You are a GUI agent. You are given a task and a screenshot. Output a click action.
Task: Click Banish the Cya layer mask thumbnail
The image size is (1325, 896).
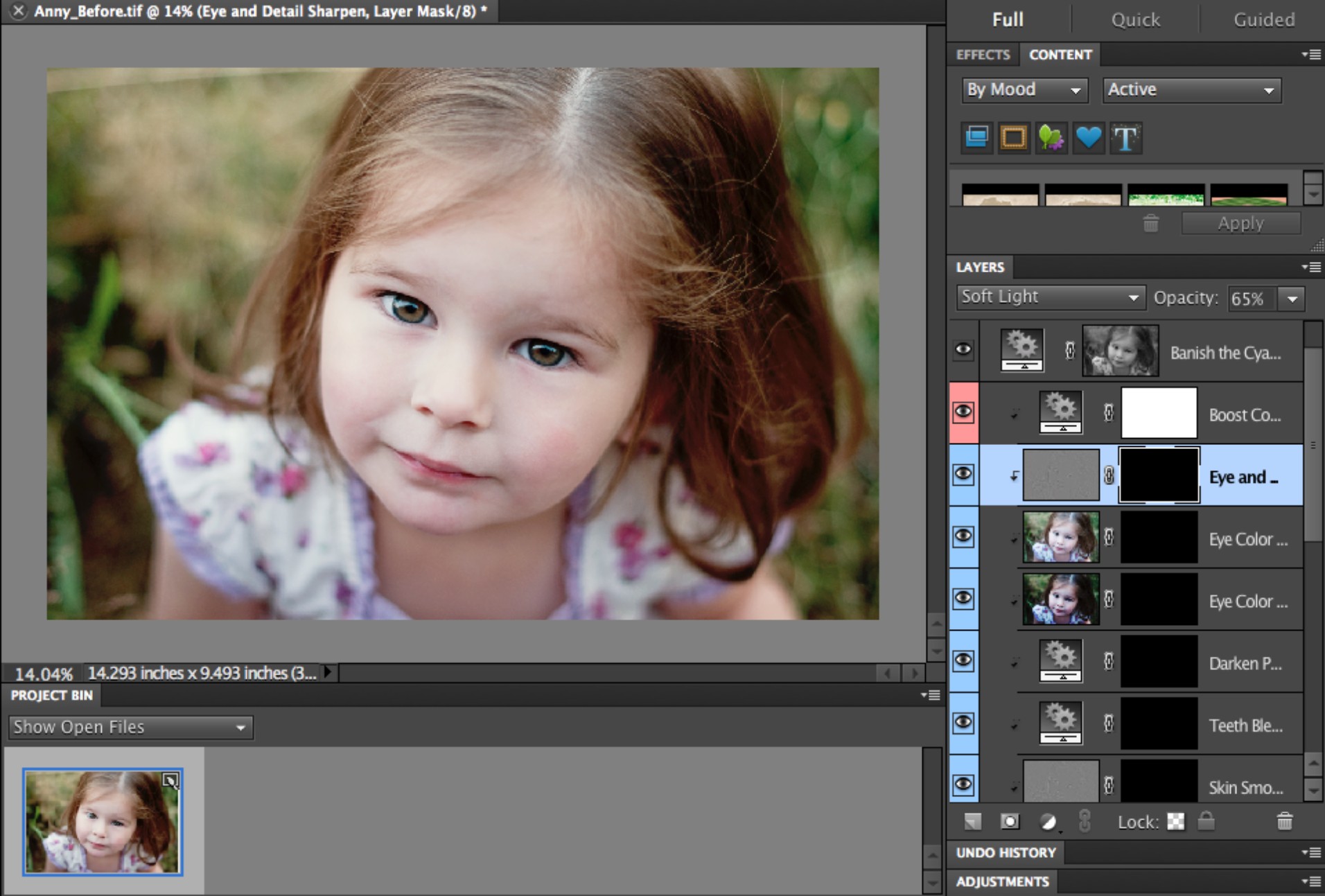[1121, 351]
